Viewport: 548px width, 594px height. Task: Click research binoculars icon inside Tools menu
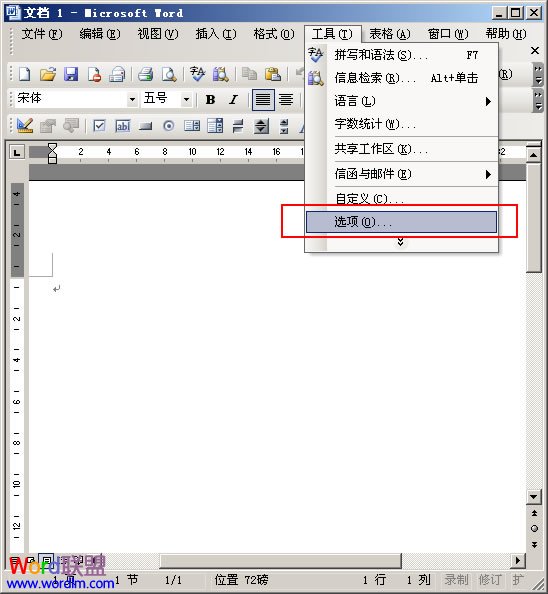pyautogui.click(x=315, y=78)
